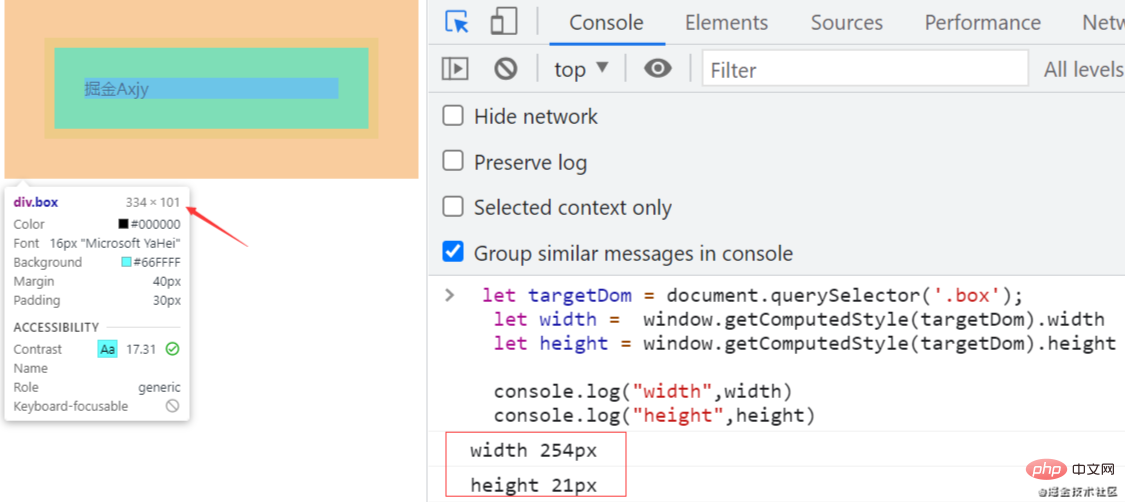Activate the inspect element picker icon
Screen dimensions: 1125x502
pyautogui.click(x=457, y=22)
